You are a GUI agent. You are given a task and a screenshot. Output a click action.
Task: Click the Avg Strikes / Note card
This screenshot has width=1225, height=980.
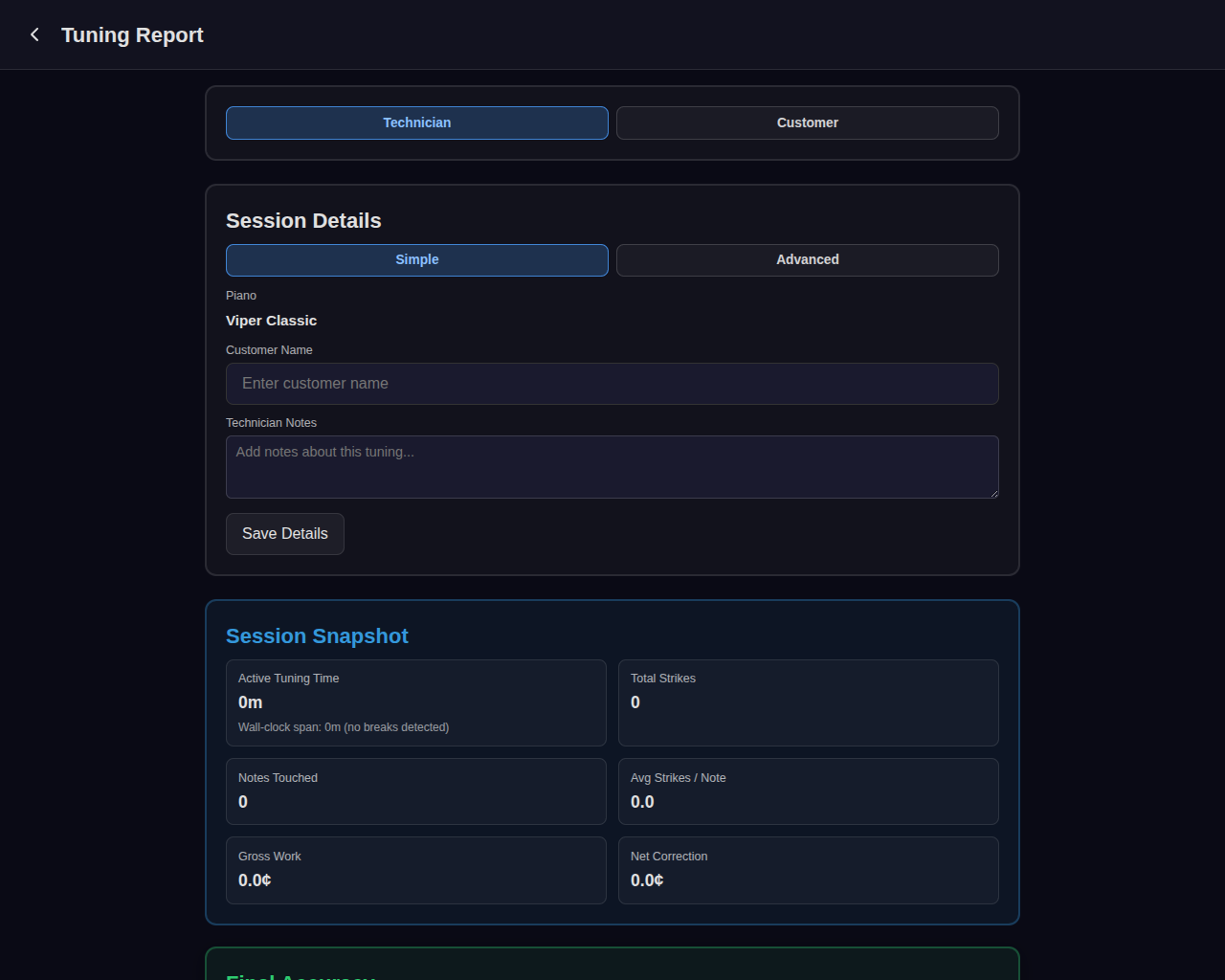click(x=808, y=791)
